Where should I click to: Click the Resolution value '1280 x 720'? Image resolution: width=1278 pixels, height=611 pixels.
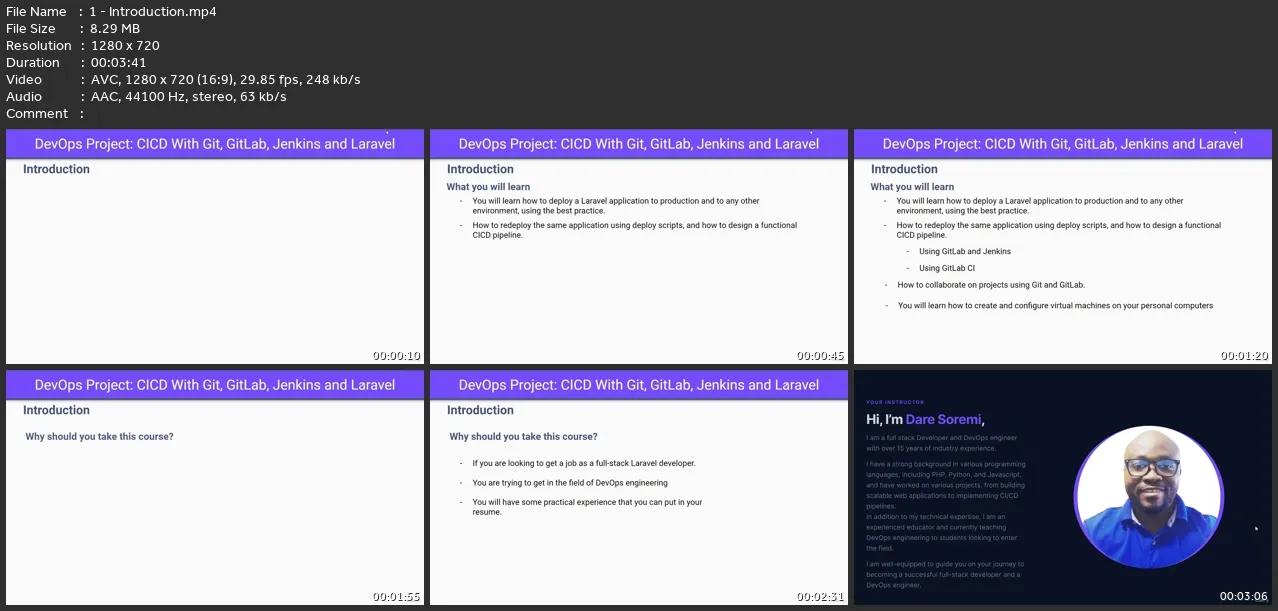pos(125,46)
